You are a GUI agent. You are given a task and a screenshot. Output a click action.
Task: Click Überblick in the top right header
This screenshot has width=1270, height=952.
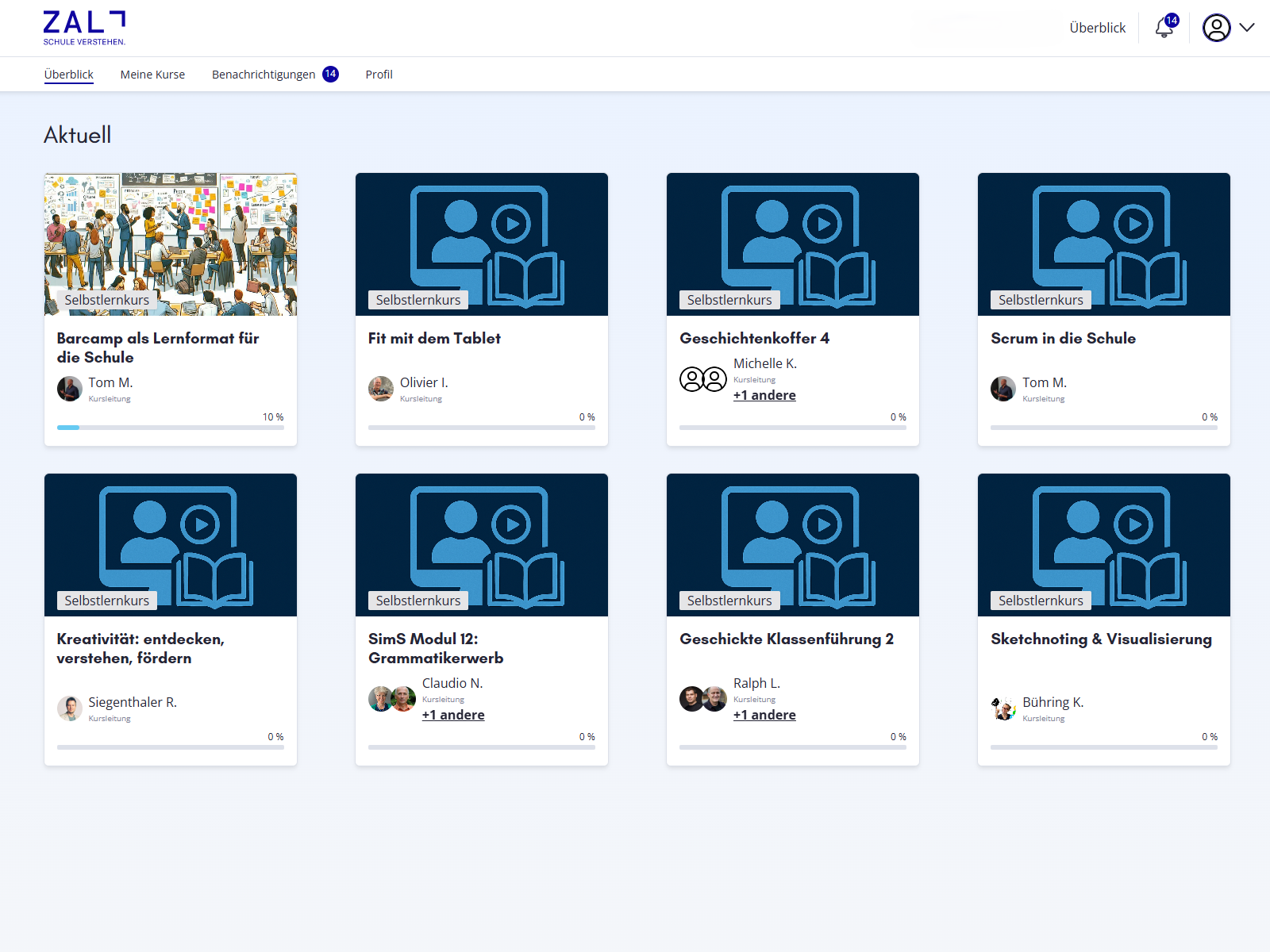click(1097, 28)
